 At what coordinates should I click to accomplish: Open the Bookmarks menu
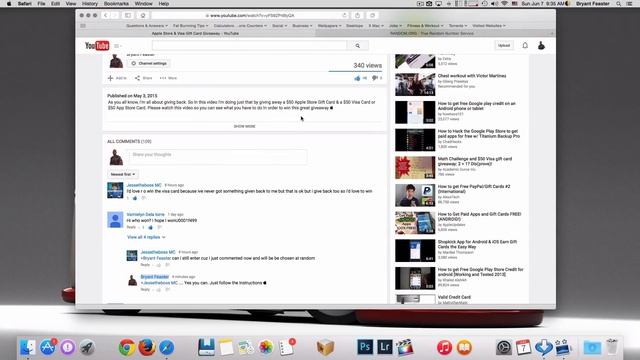point(116,4)
